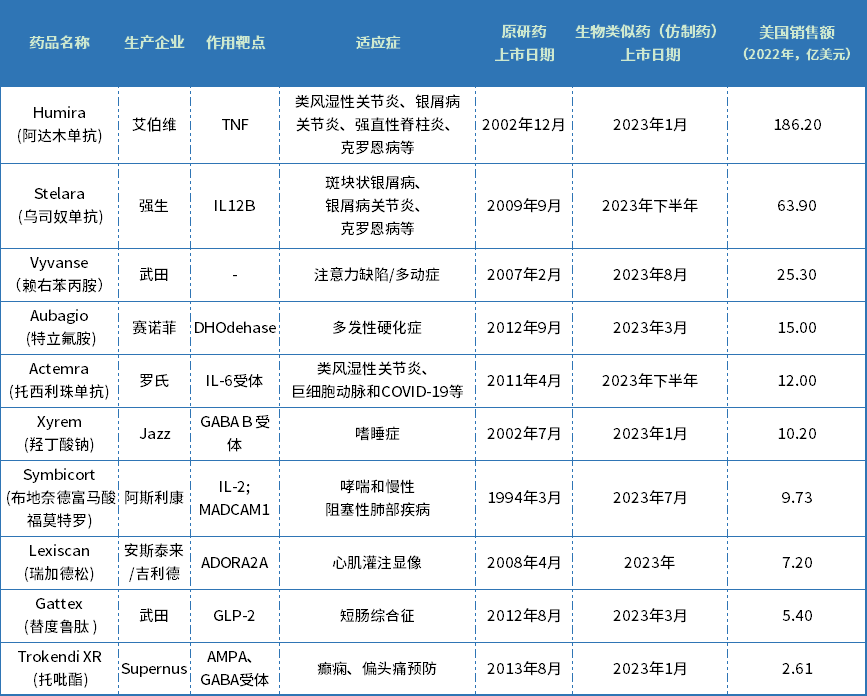Select the Actemra (托西利珠单抗) cell

point(59,380)
